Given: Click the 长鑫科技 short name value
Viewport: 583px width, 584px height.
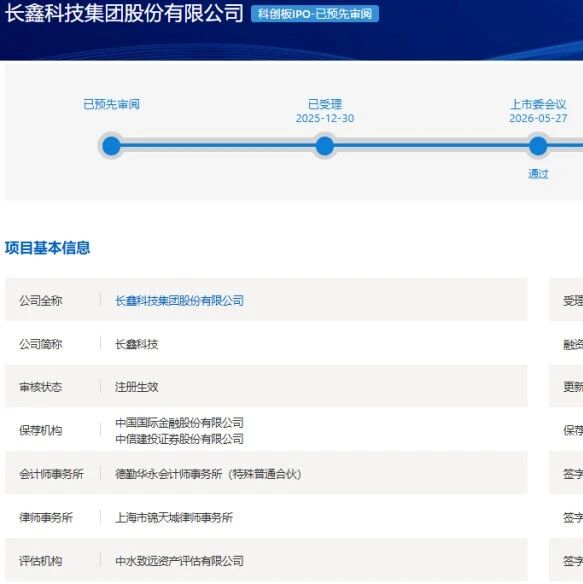Looking at the screenshot, I should [x=136, y=344].
